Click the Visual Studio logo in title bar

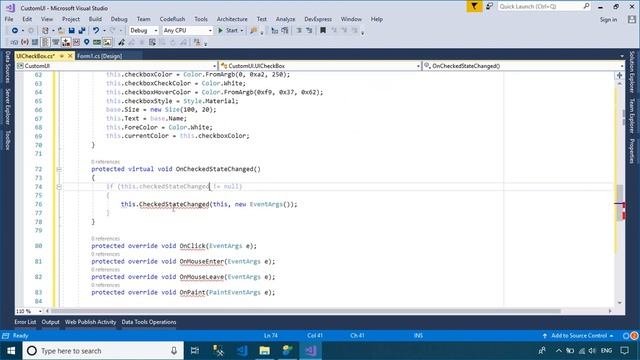pyautogui.click(x=10, y=7)
